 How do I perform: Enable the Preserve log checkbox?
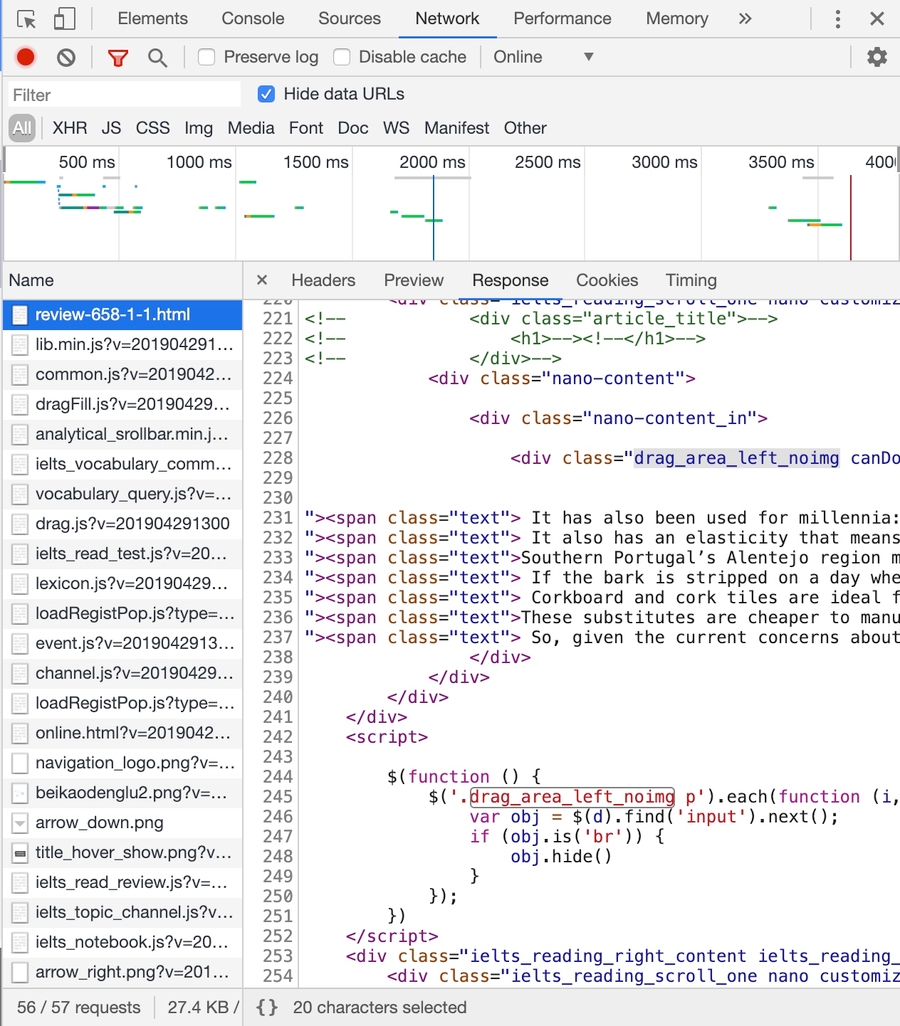click(207, 57)
